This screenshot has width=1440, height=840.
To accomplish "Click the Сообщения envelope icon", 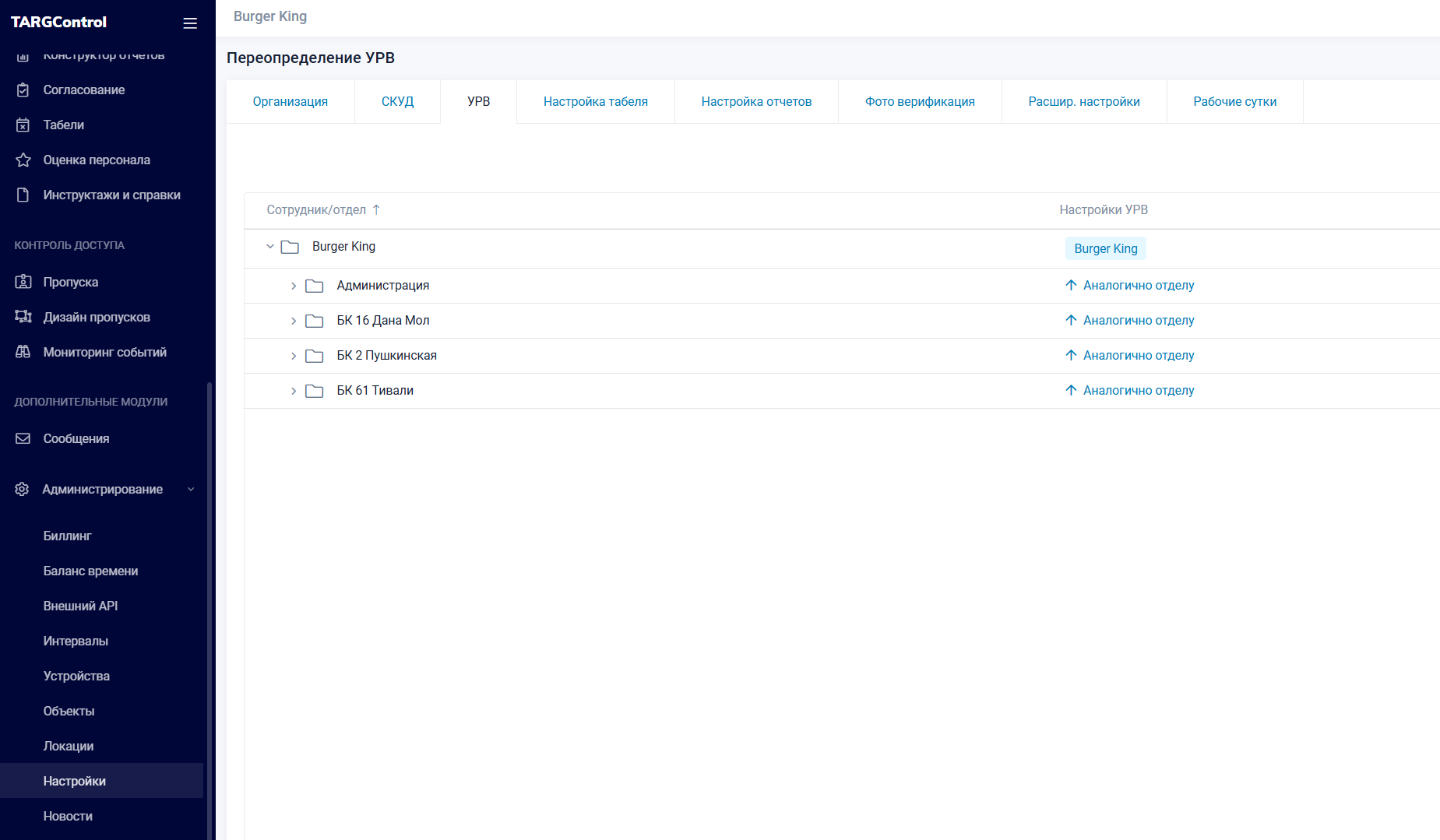I will point(23,438).
